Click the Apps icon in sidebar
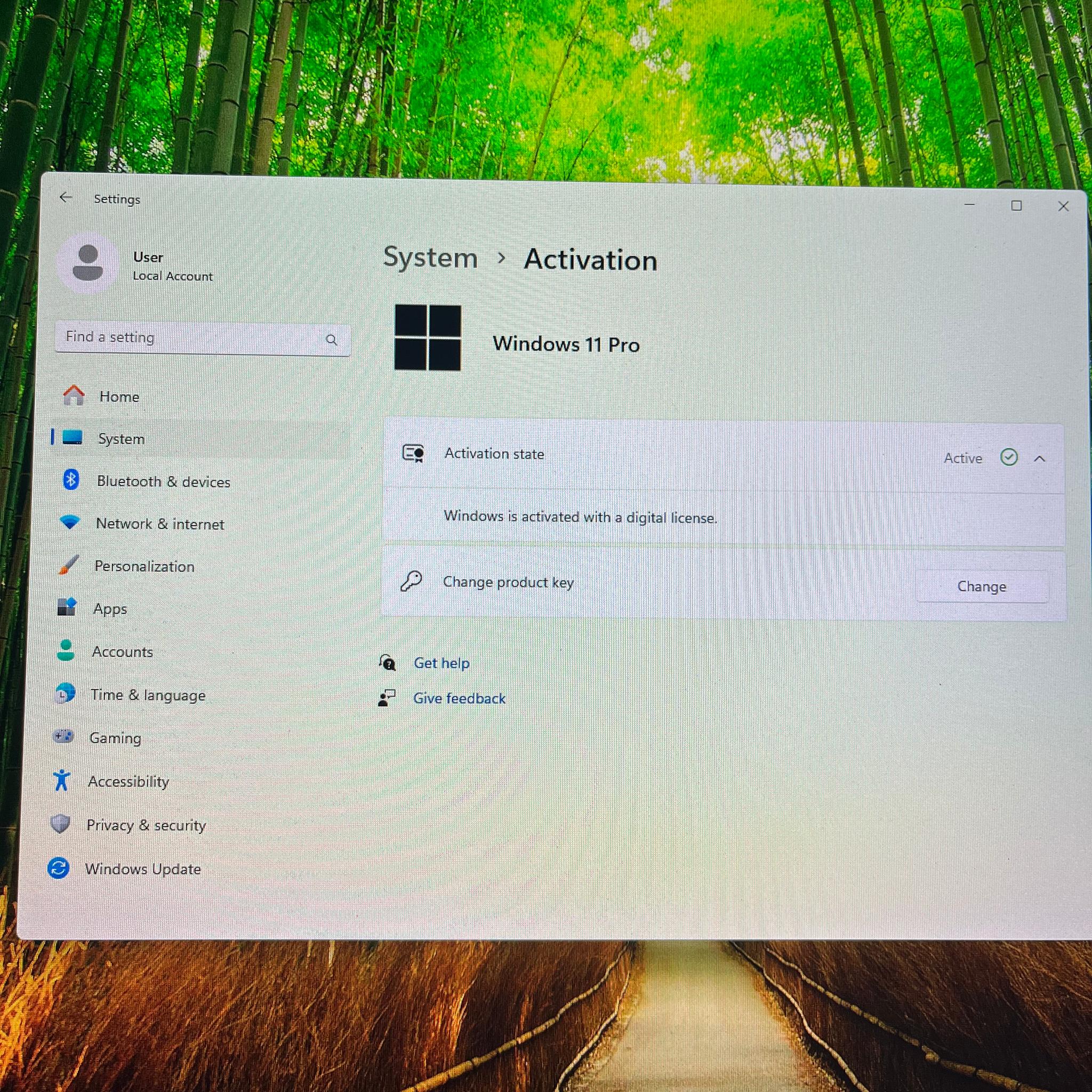 [67, 607]
